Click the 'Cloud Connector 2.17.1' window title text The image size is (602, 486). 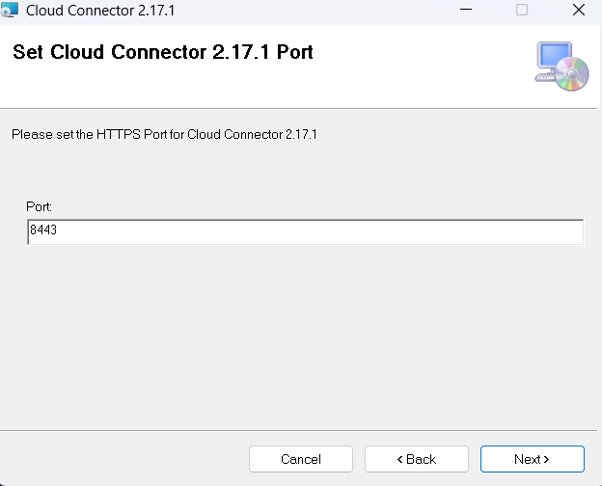pos(100,10)
